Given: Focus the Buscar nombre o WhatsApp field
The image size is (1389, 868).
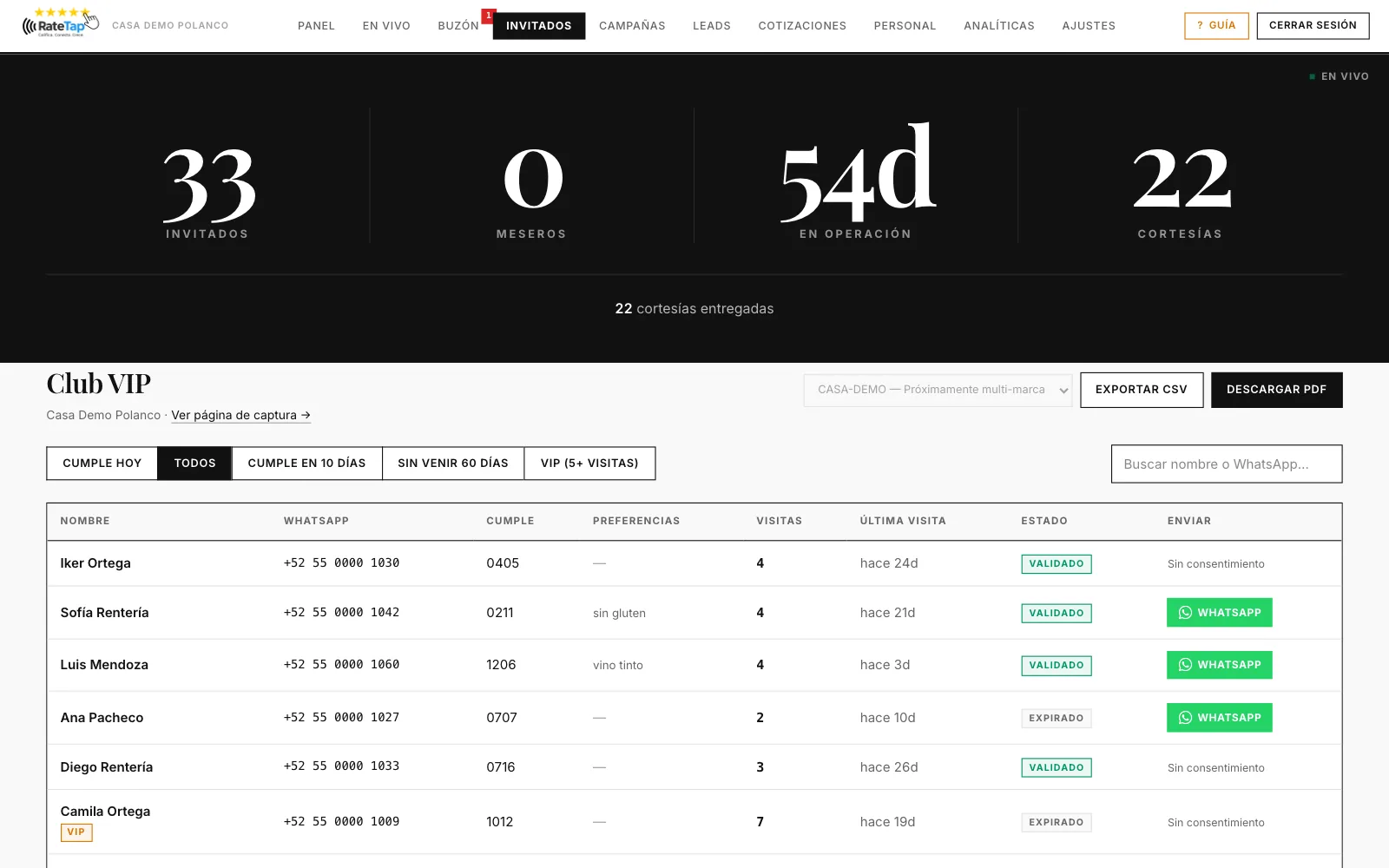Looking at the screenshot, I should click(1227, 464).
